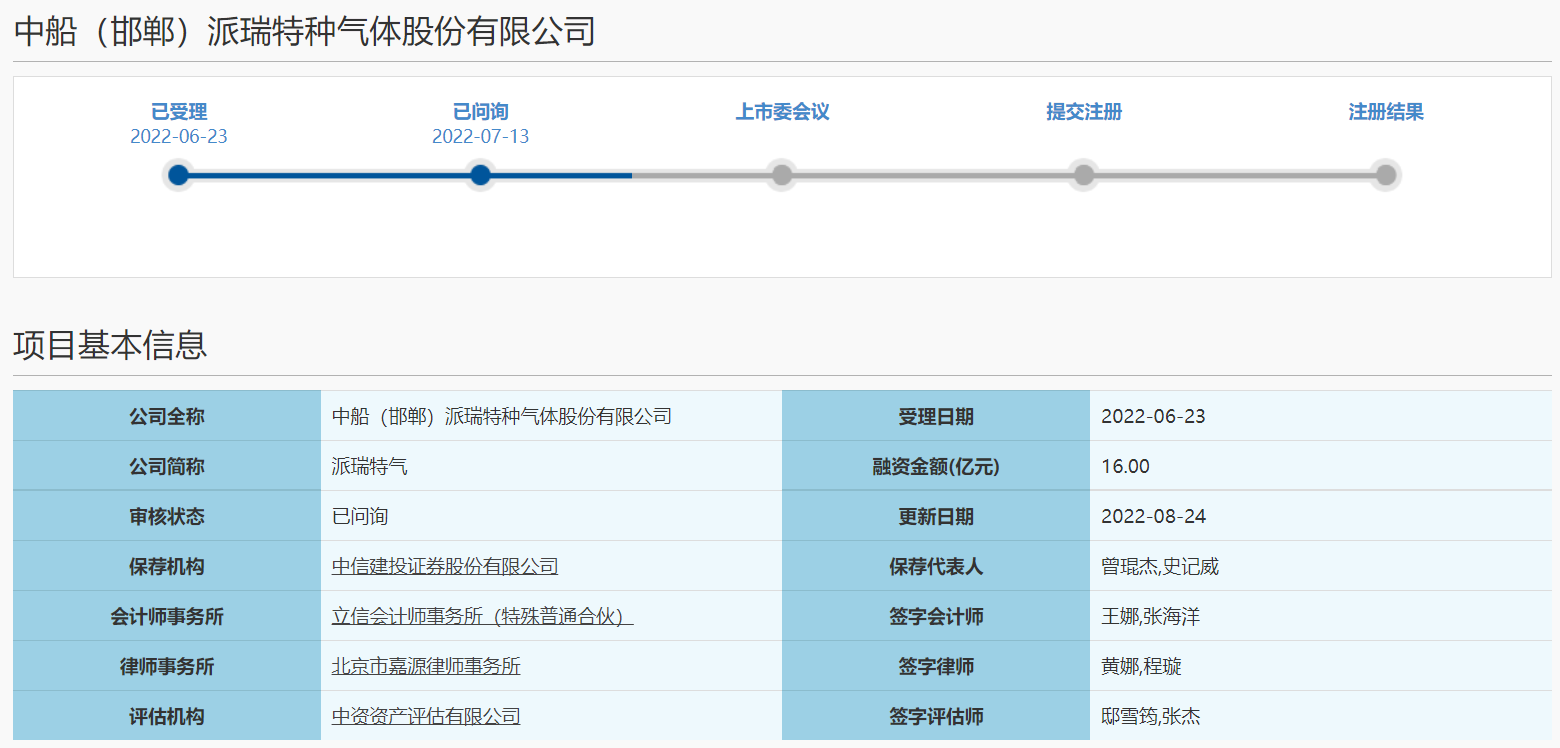Click the 项目基本信息 section heading
This screenshot has width=1560, height=748.
(110, 344)
